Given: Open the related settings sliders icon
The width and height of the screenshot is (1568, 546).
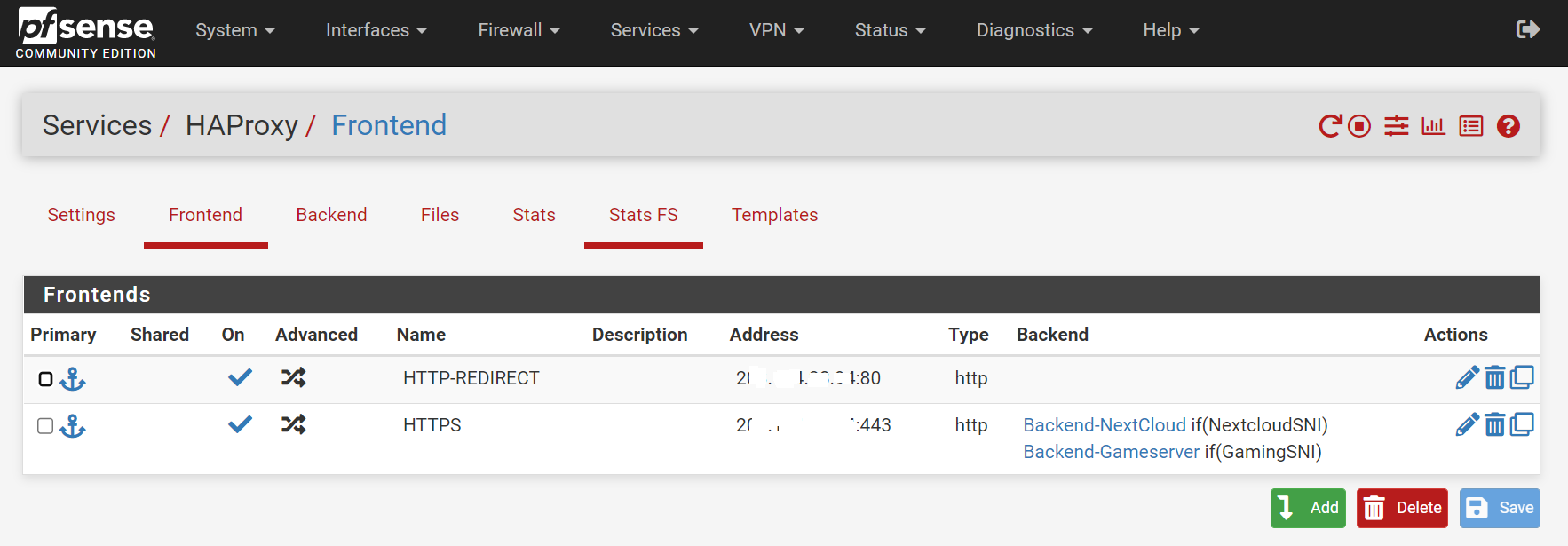Looking at the screenshot, I should coord(1397,126).
